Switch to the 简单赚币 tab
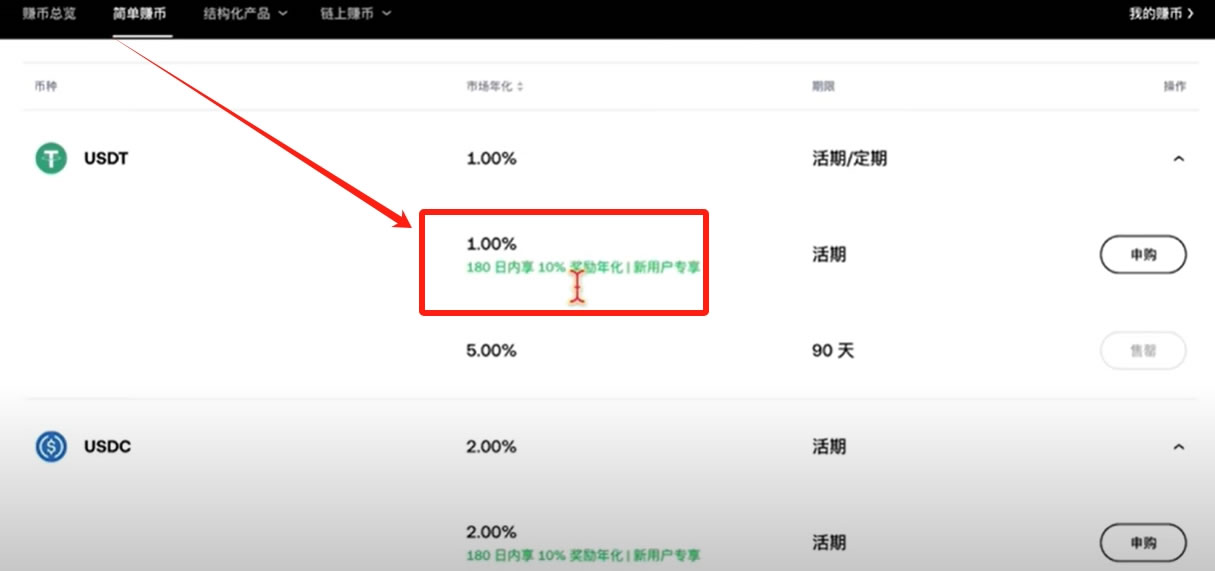 [140, 14]
